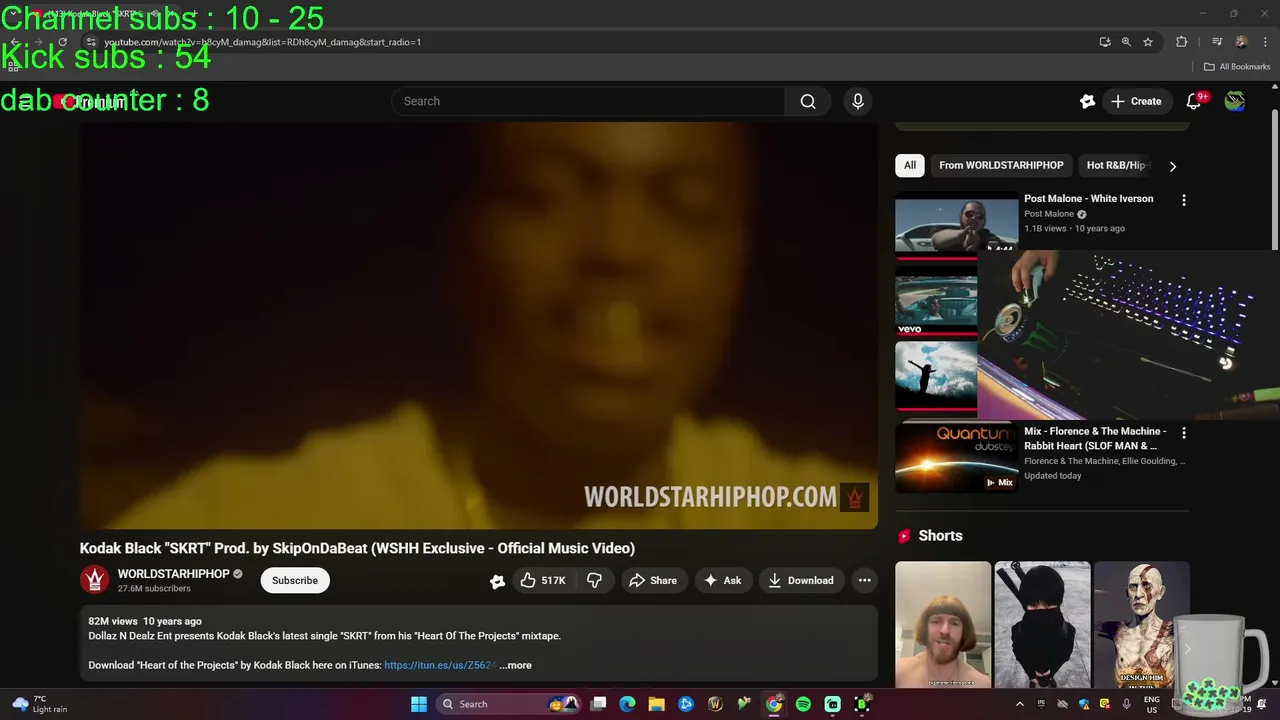Select Hot R&B/Hip-hop filter chip

1115,165
